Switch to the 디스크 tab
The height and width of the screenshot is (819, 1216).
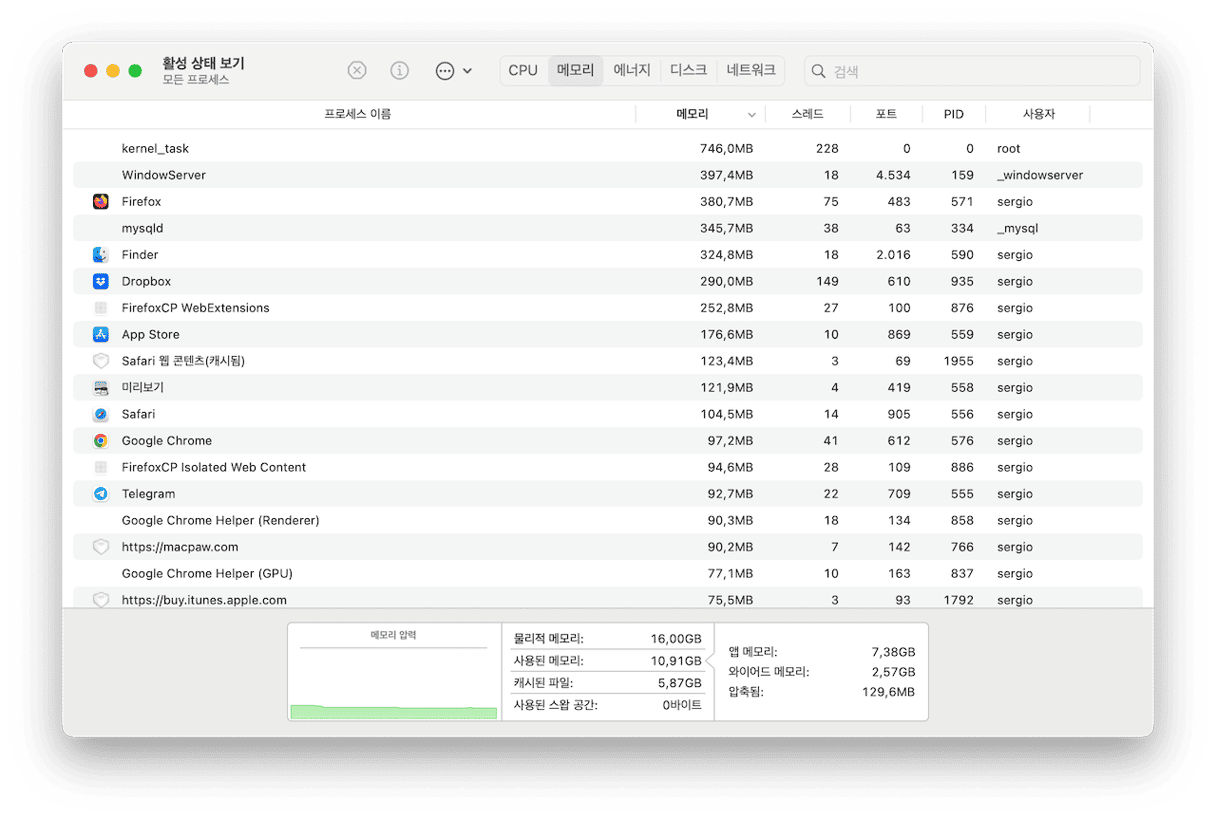tap(688, 71)
